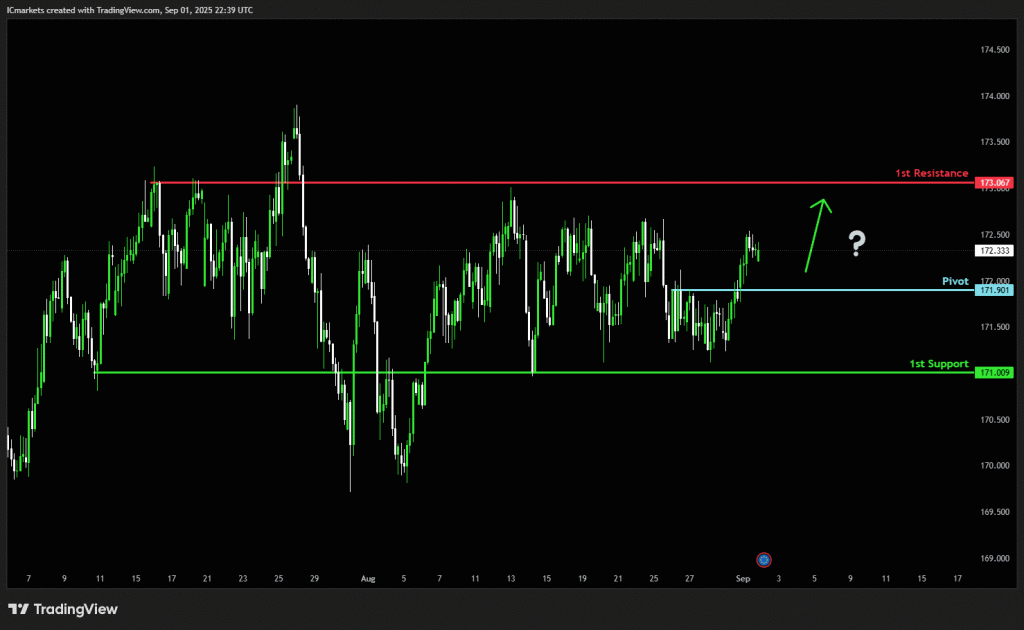The height and width of the screenshot is (630, 1024).
Task: Open the economic event marker icon
Action: (x=763, y=559)
